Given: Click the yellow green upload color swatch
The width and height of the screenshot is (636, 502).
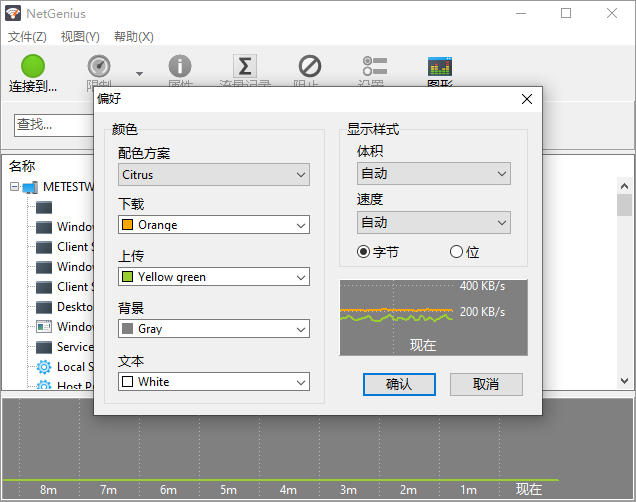Looking at the screenshot, I should pos(127,277).
